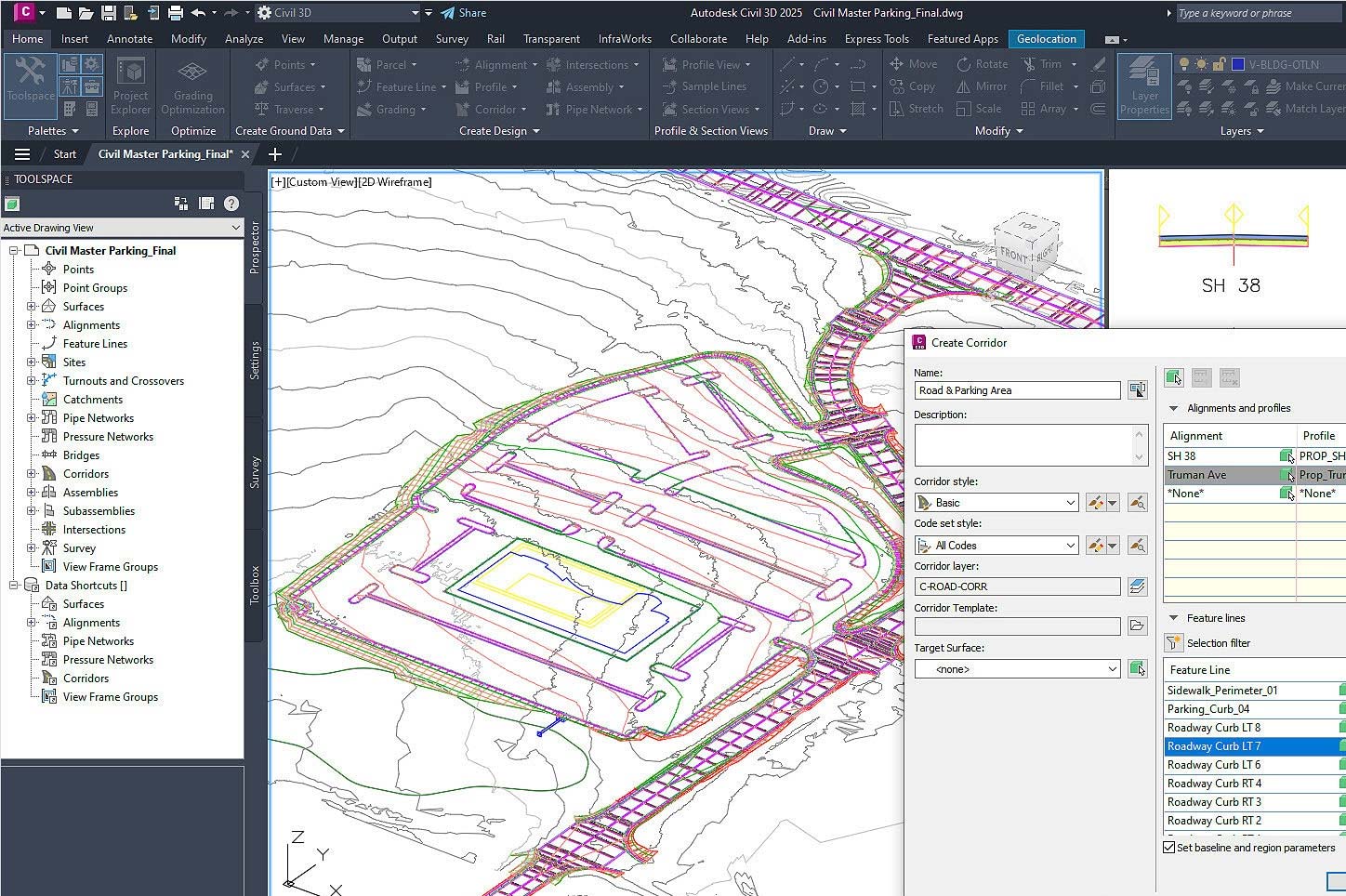Open the Survey tab in Toolspace
Image resolution: width=1346 pixels, height=896 pixels.
[255, 473]
